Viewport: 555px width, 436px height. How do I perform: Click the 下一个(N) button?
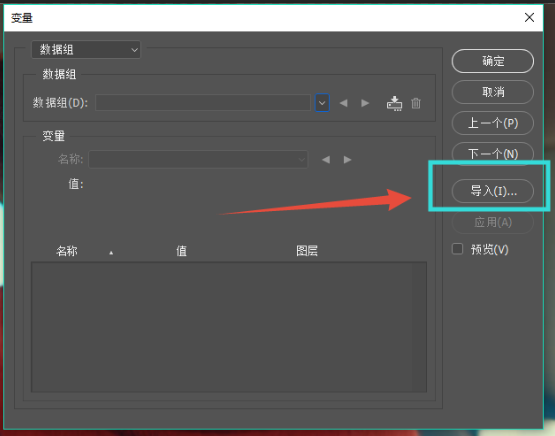(493, 154)
